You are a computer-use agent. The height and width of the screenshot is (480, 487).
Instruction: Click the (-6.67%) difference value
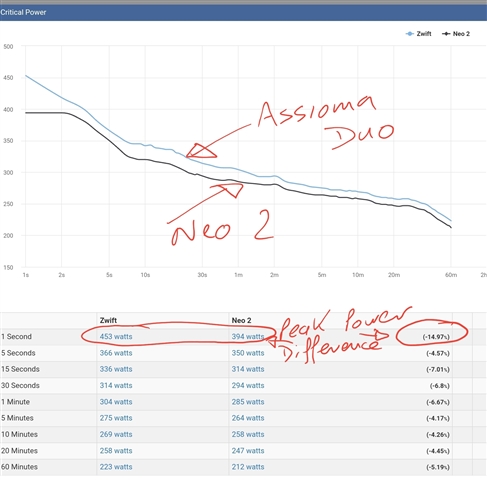[438, 402]
